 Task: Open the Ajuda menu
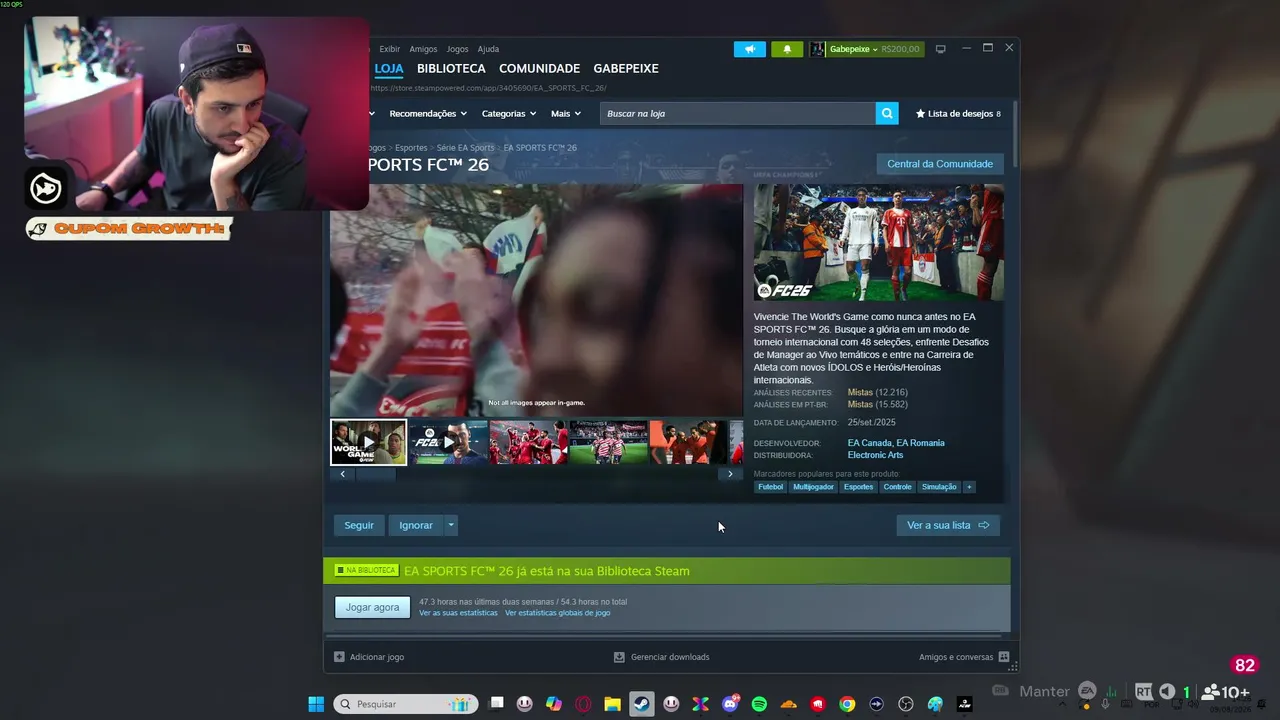click(x=488, y=49)
